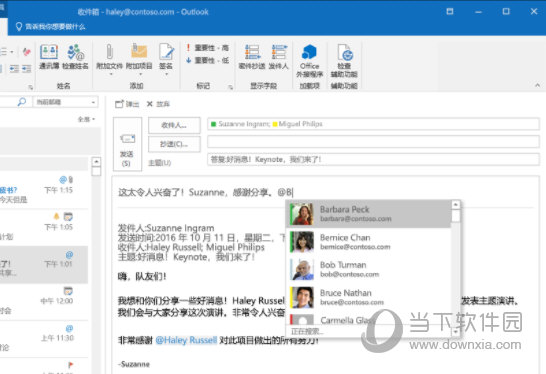Open Current Mailbox (当前邮箱) dropdown
Screen dimensions: 546x374
[x=65, y=102]
